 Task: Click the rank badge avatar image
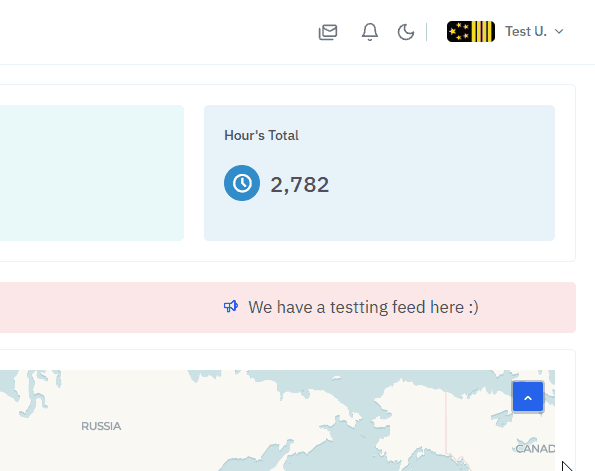(471, 32)
